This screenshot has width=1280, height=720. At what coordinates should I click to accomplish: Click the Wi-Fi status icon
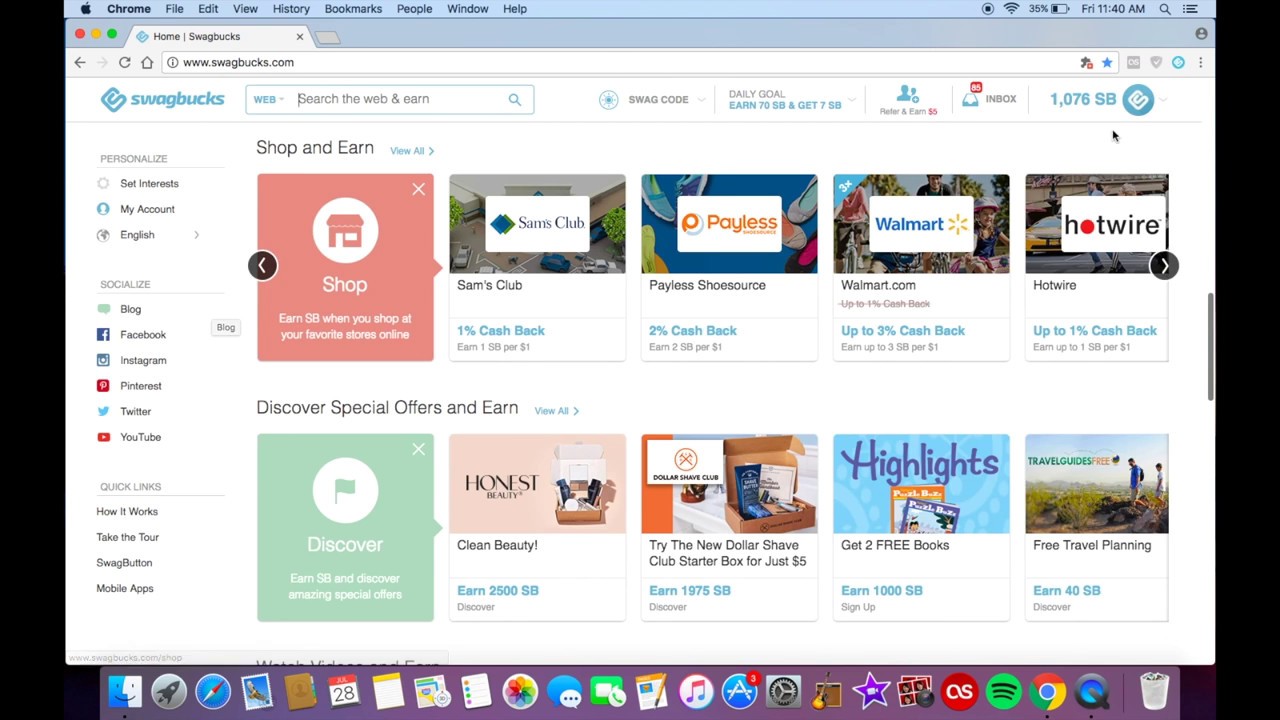1011,9
